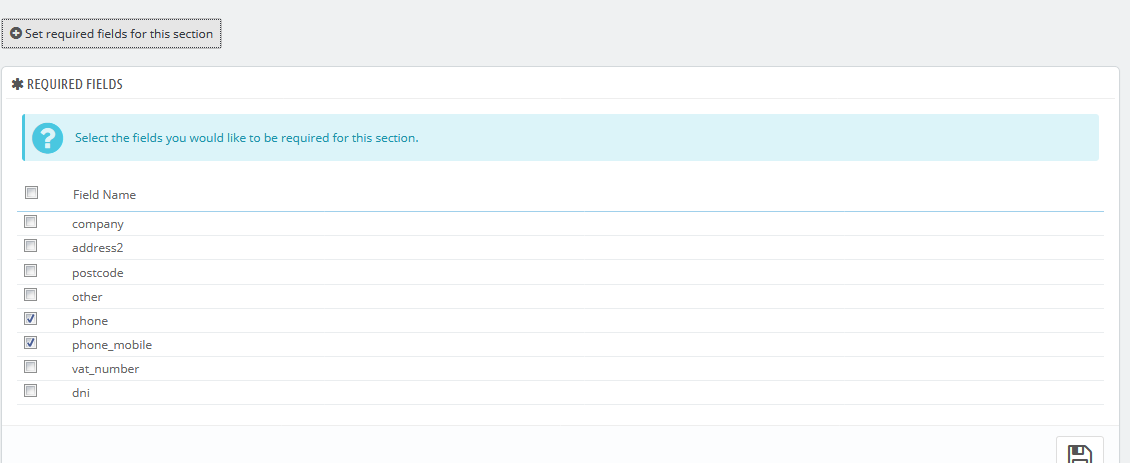
Task: Click the blue info message text
Action: pos(246,138)
